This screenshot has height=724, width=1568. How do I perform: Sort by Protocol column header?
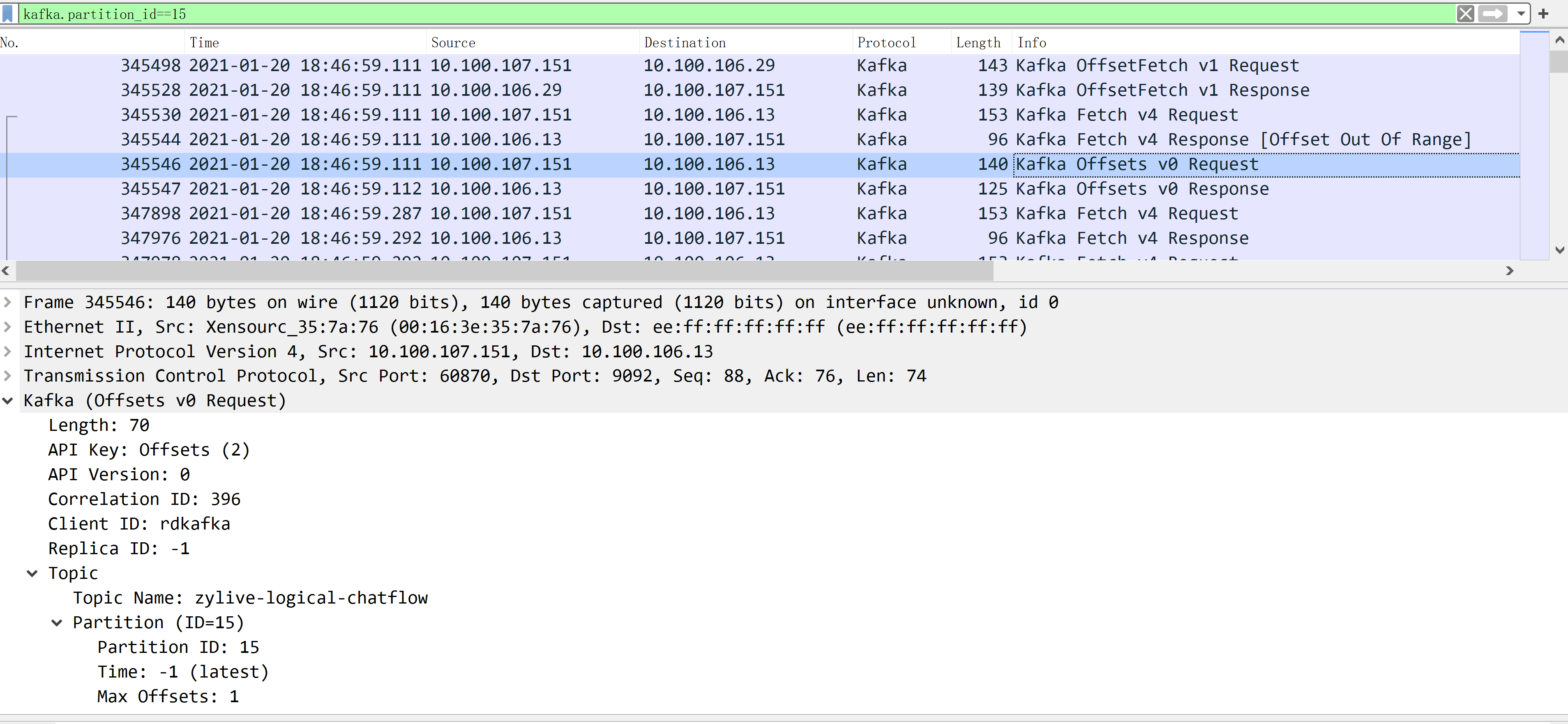tap(885, 43)
